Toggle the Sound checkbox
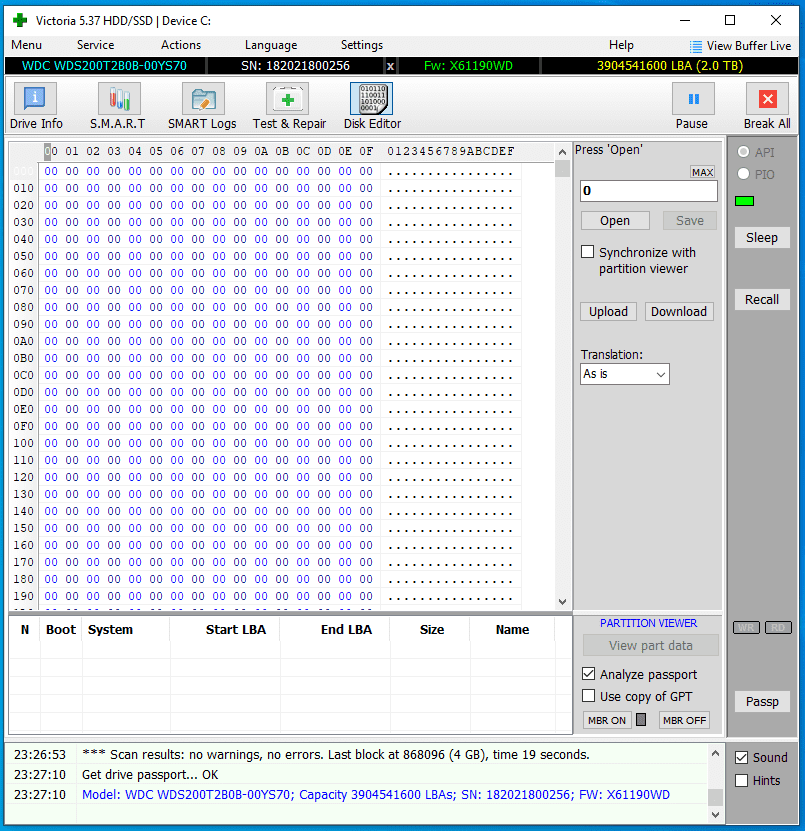This screenshot has width=805, height=831. click(741, 757)
